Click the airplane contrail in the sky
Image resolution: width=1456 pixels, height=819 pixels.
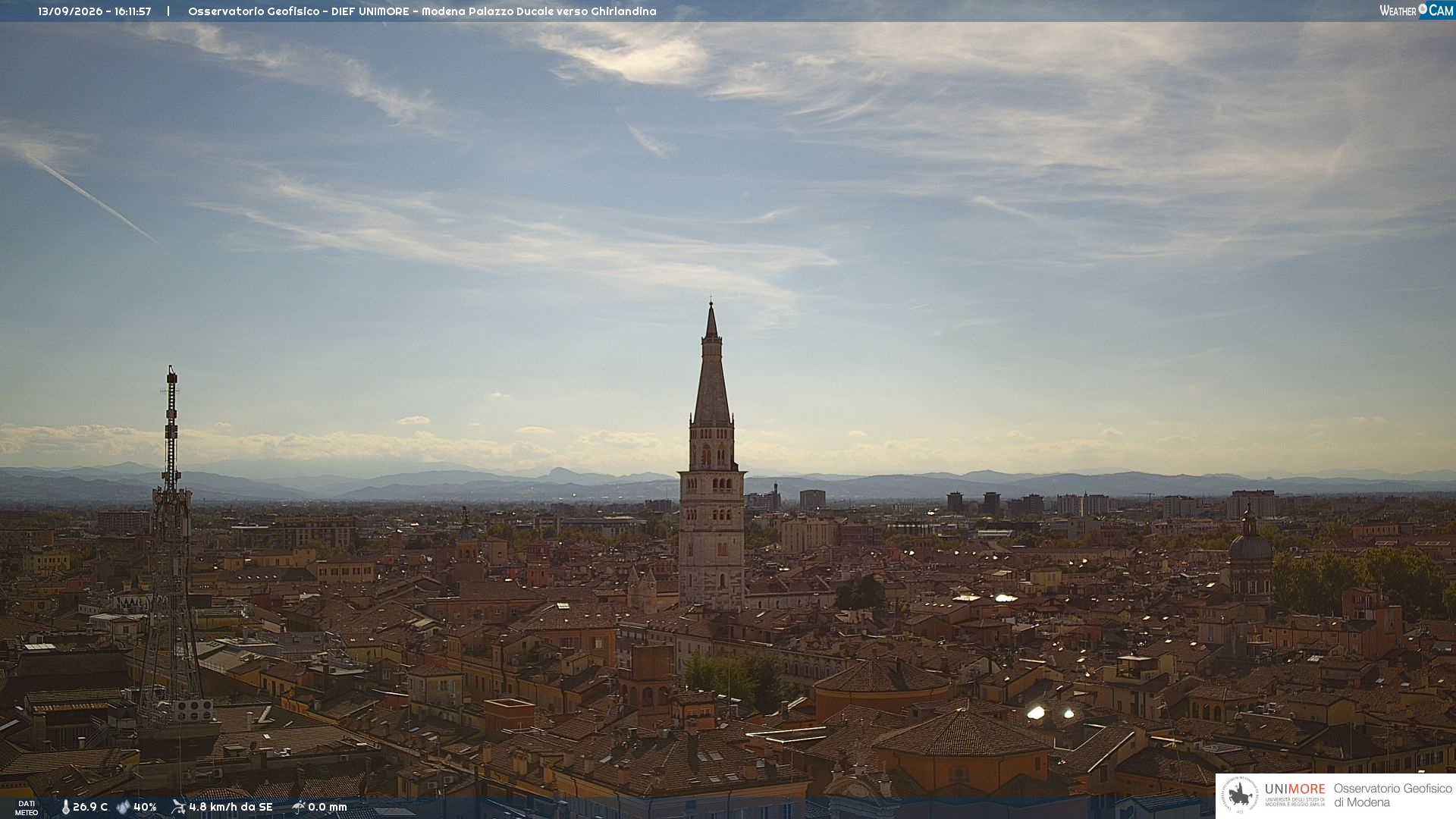click(85, 193)
